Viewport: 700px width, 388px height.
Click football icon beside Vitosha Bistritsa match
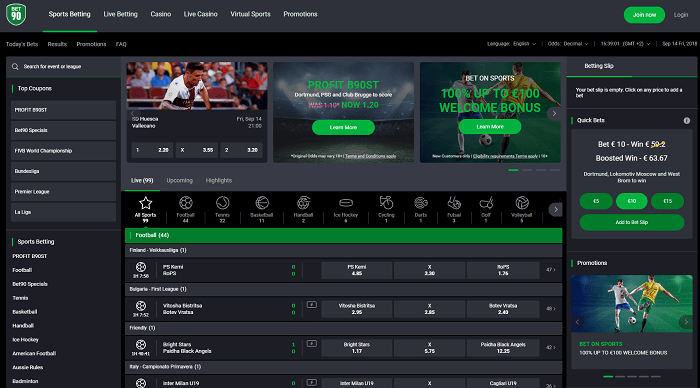[x=141, y=306]
